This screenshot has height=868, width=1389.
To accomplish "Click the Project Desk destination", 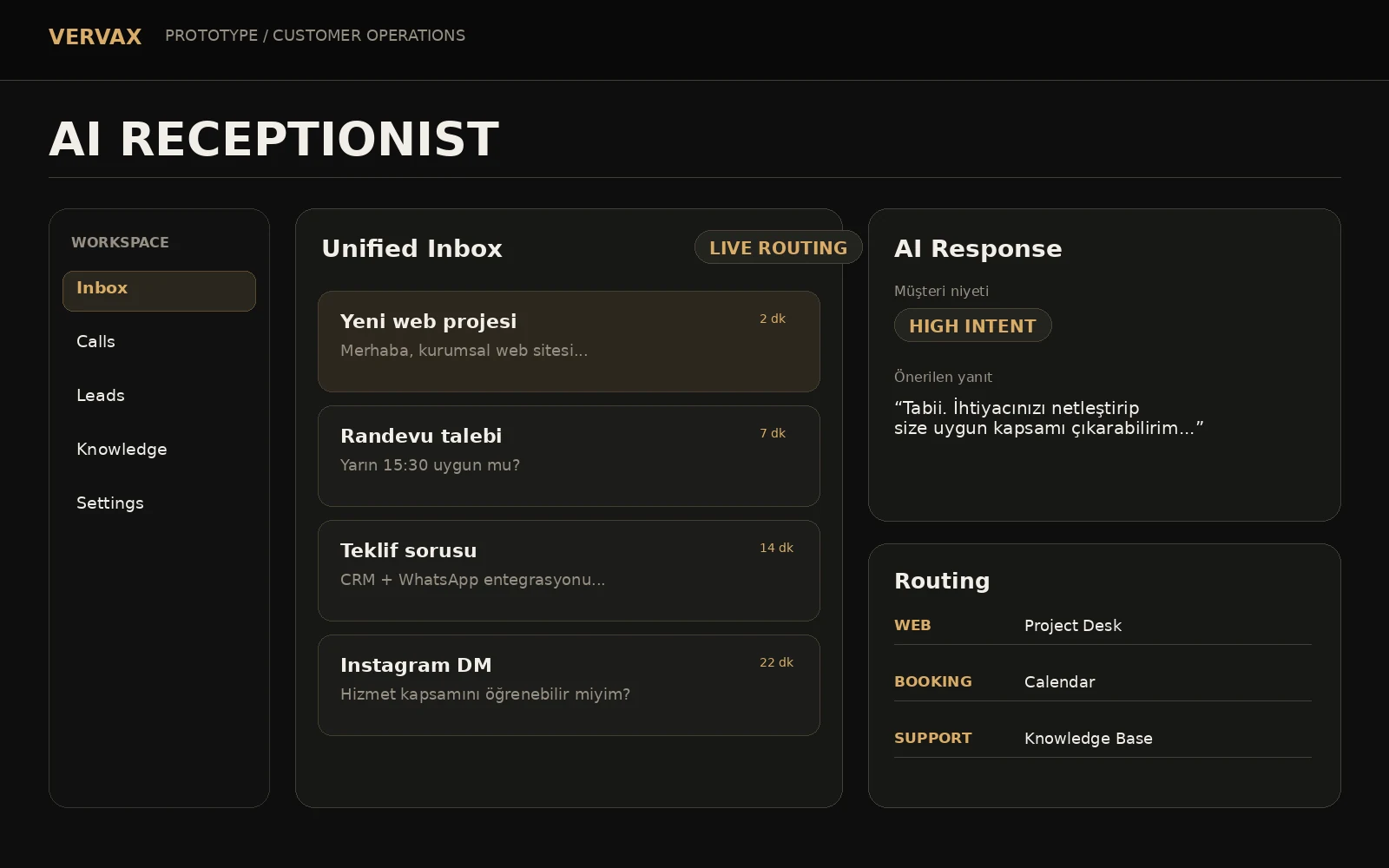I will [1072, 626].
